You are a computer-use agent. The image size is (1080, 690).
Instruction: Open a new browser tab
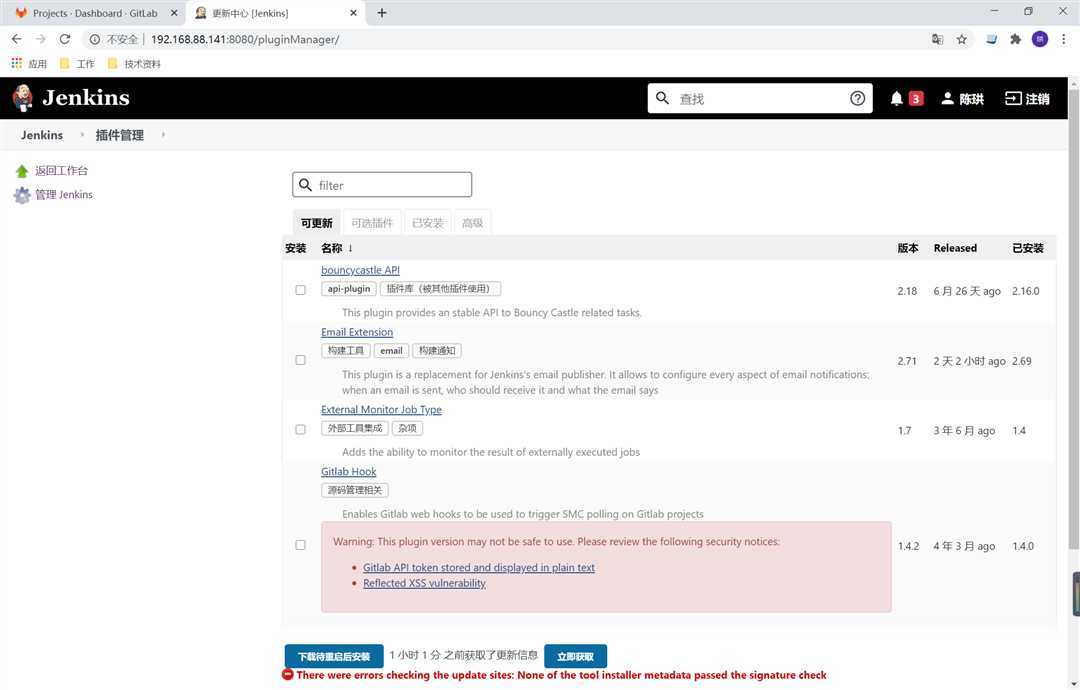pos(382,12)
